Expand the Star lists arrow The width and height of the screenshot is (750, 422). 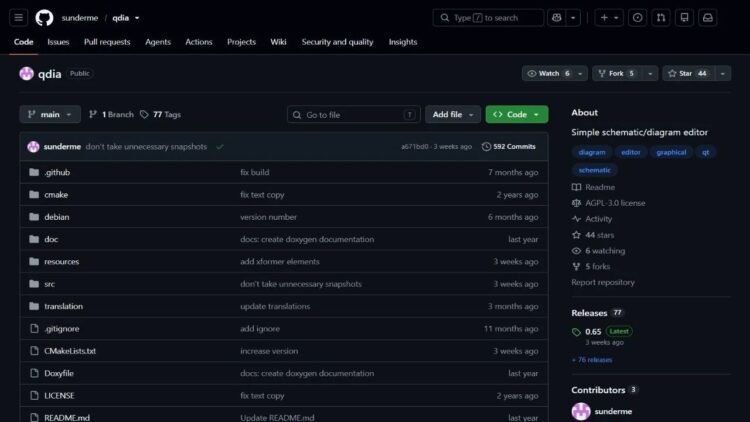click(x=723, y=74)
